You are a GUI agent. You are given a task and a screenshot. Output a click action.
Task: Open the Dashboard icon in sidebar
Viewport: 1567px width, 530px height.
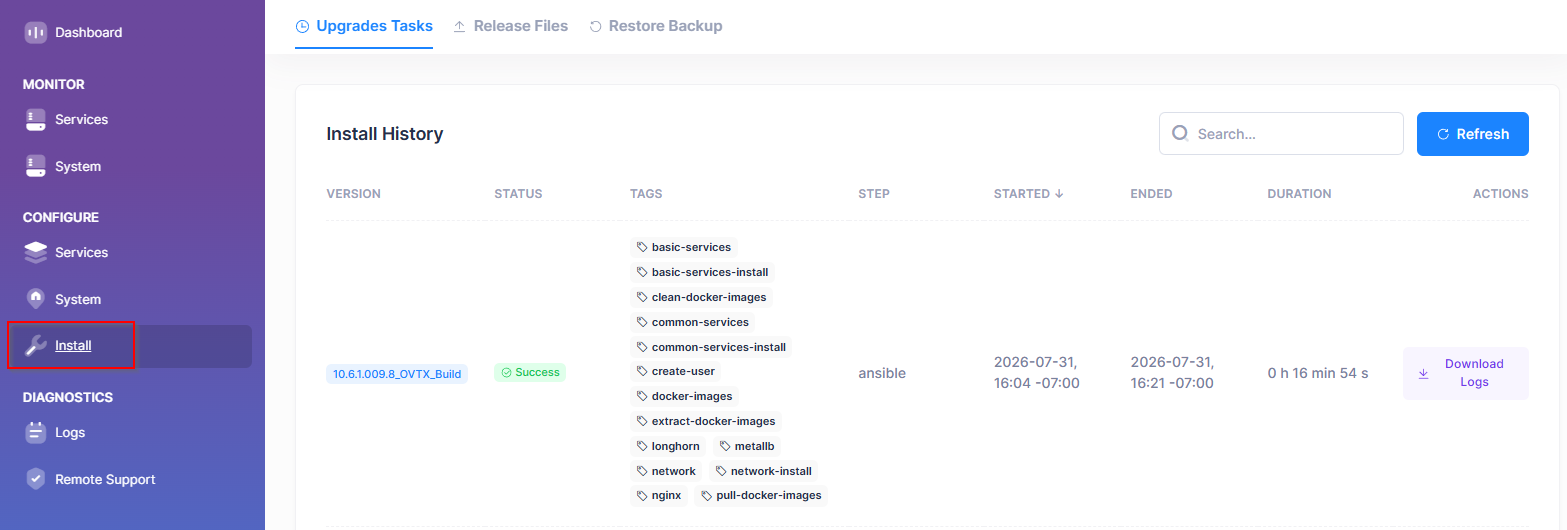(x=36, y=32)
